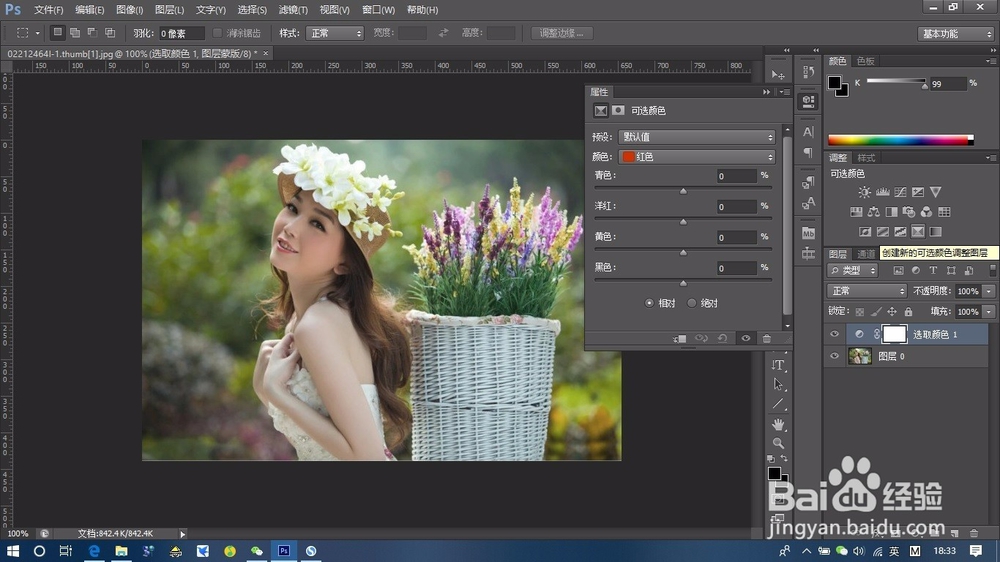Image resolution: width=1000 pixels, height=562 pixels.
Task: Open the 滤镜(T) Filter menu
Action: [293, 10]
